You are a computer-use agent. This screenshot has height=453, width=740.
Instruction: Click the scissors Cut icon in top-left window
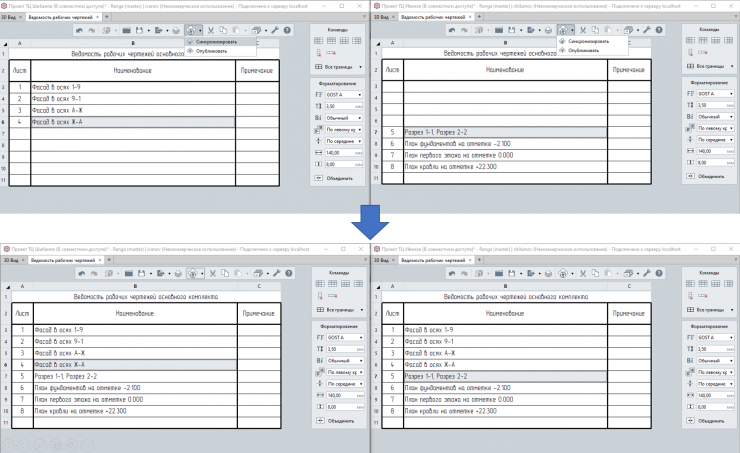click(x=212, y=31)
